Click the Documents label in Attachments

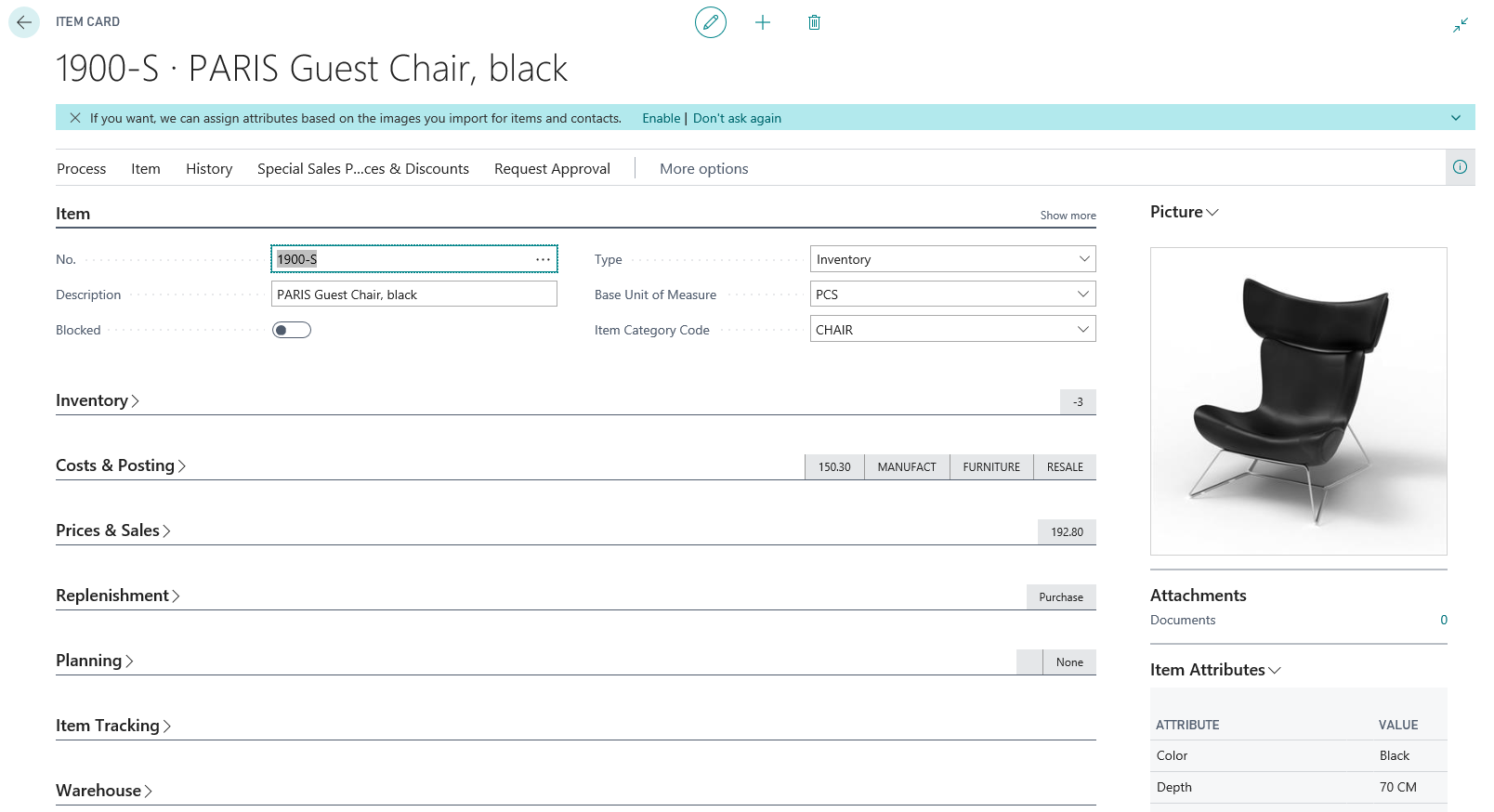click(1183, 620)
